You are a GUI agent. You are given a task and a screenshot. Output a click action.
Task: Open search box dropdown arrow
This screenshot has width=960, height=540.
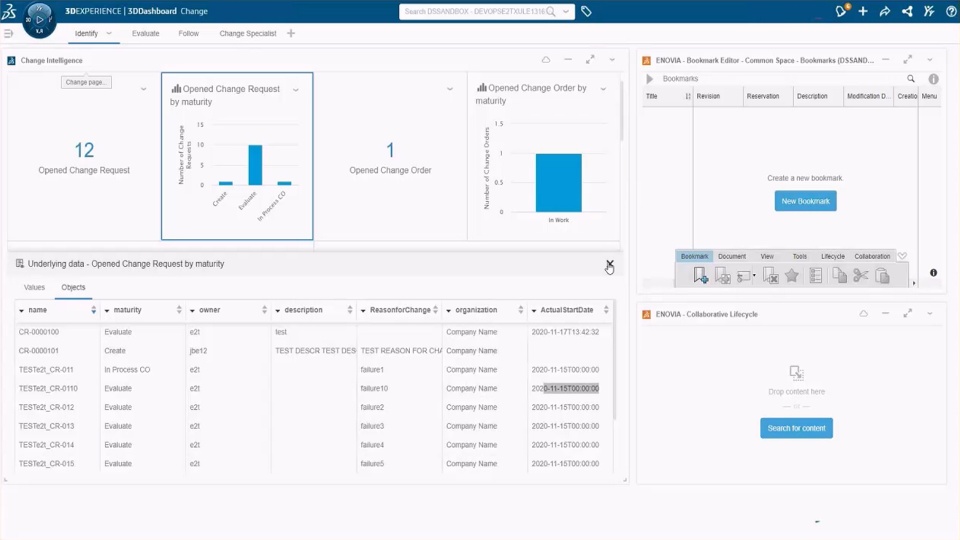(x=566, y=11)
